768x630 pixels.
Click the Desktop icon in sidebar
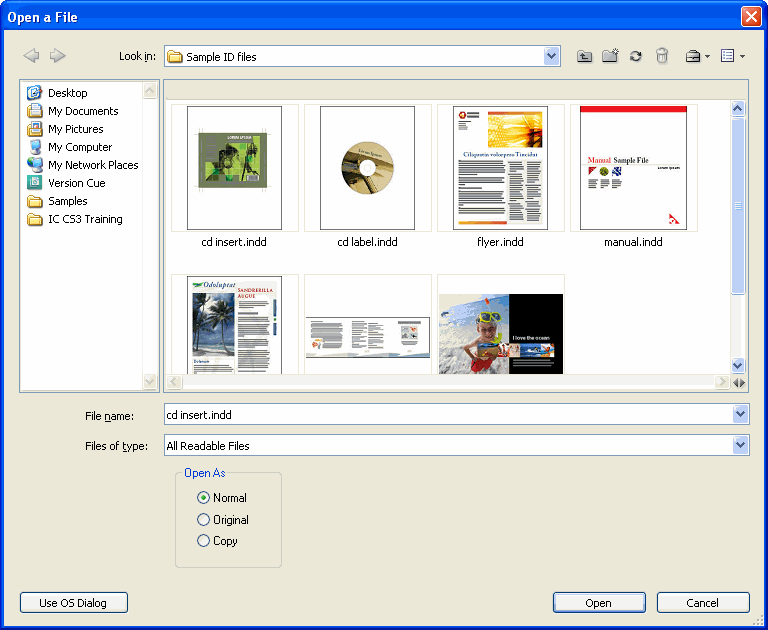click(x=34, y=93)
